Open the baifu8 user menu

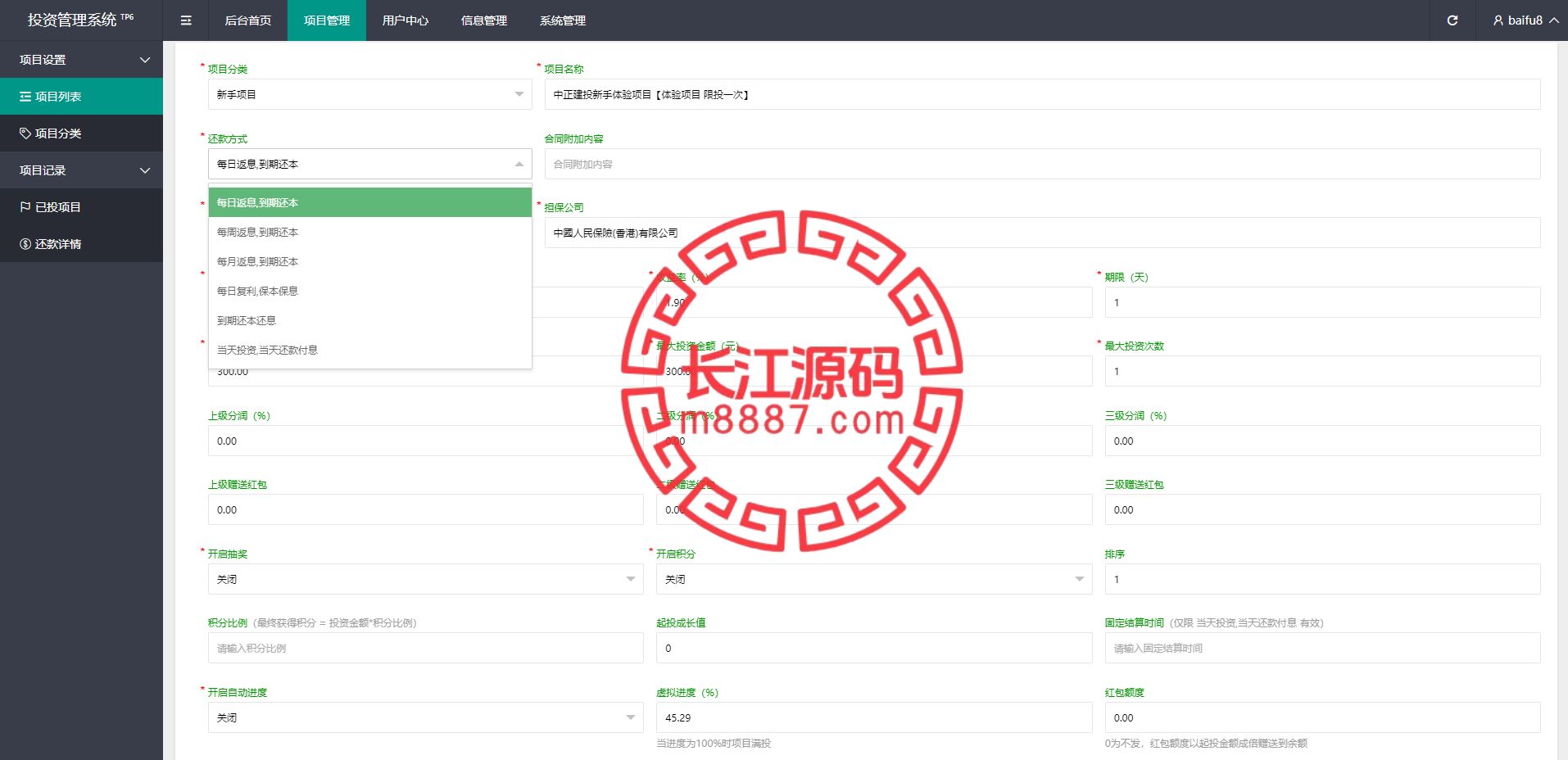pos(1525,20)
